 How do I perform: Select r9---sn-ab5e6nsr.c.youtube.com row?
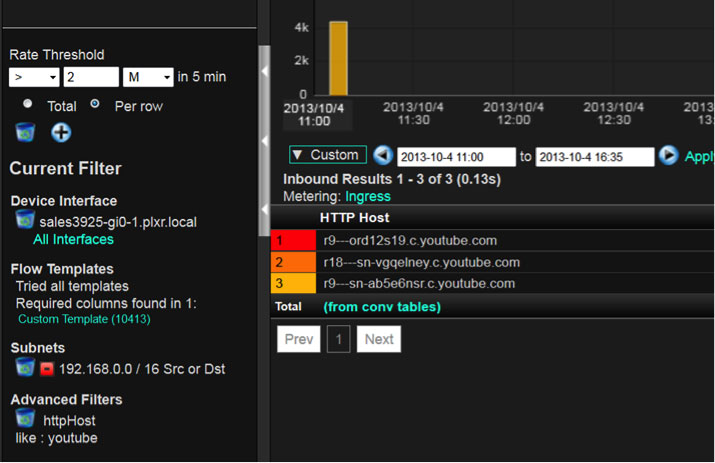coord(492,283)
